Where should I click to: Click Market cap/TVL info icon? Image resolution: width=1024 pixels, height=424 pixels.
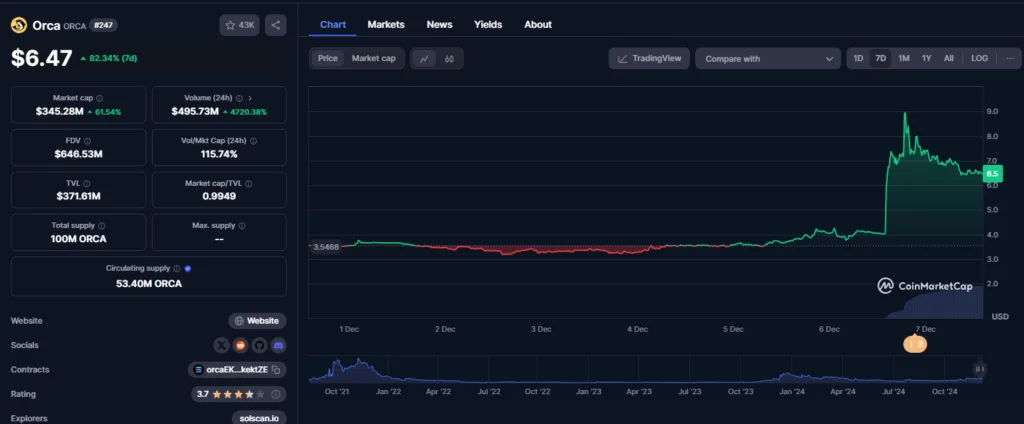tap(249, 184)
